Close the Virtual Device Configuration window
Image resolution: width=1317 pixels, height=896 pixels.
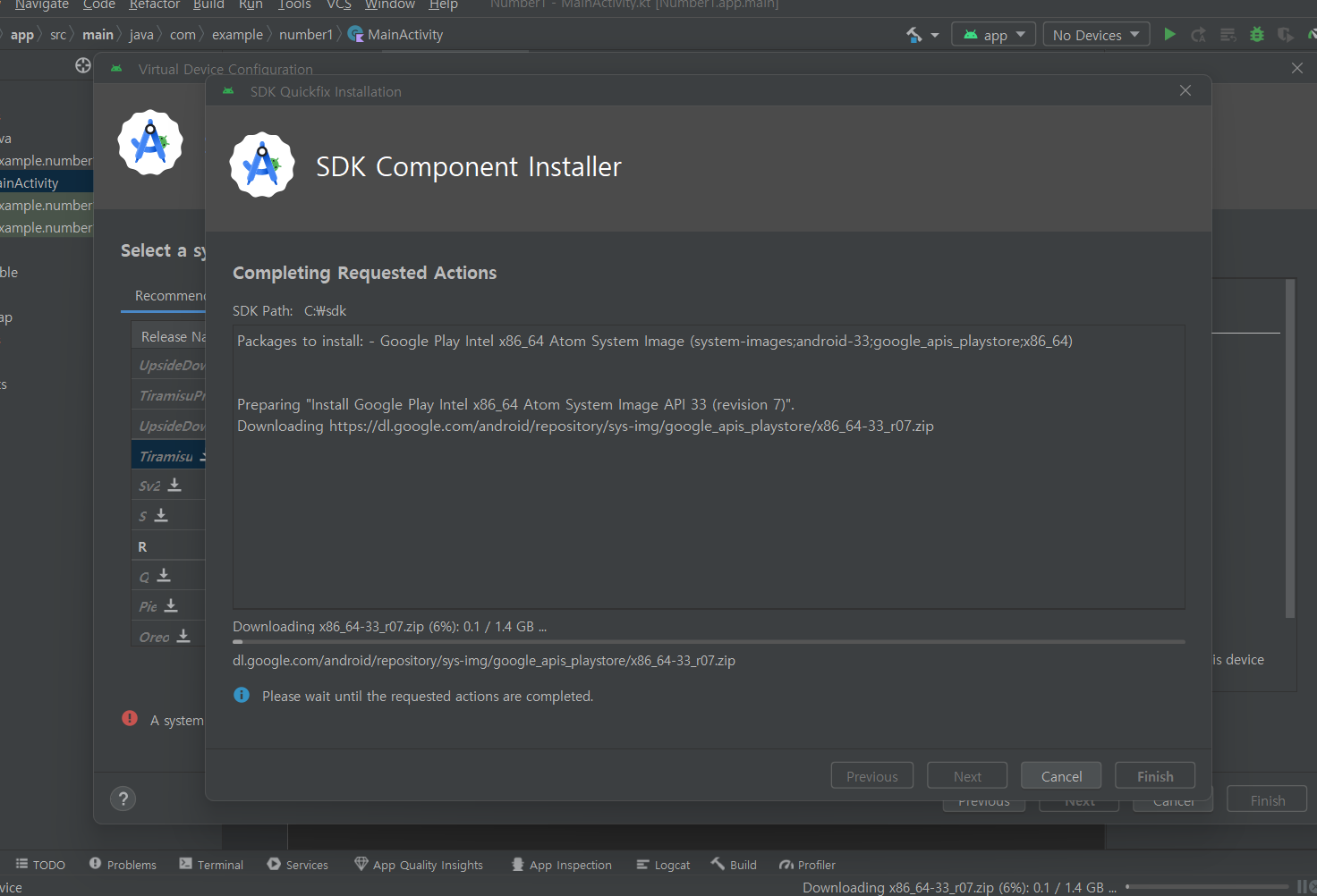pos(1297,68)
